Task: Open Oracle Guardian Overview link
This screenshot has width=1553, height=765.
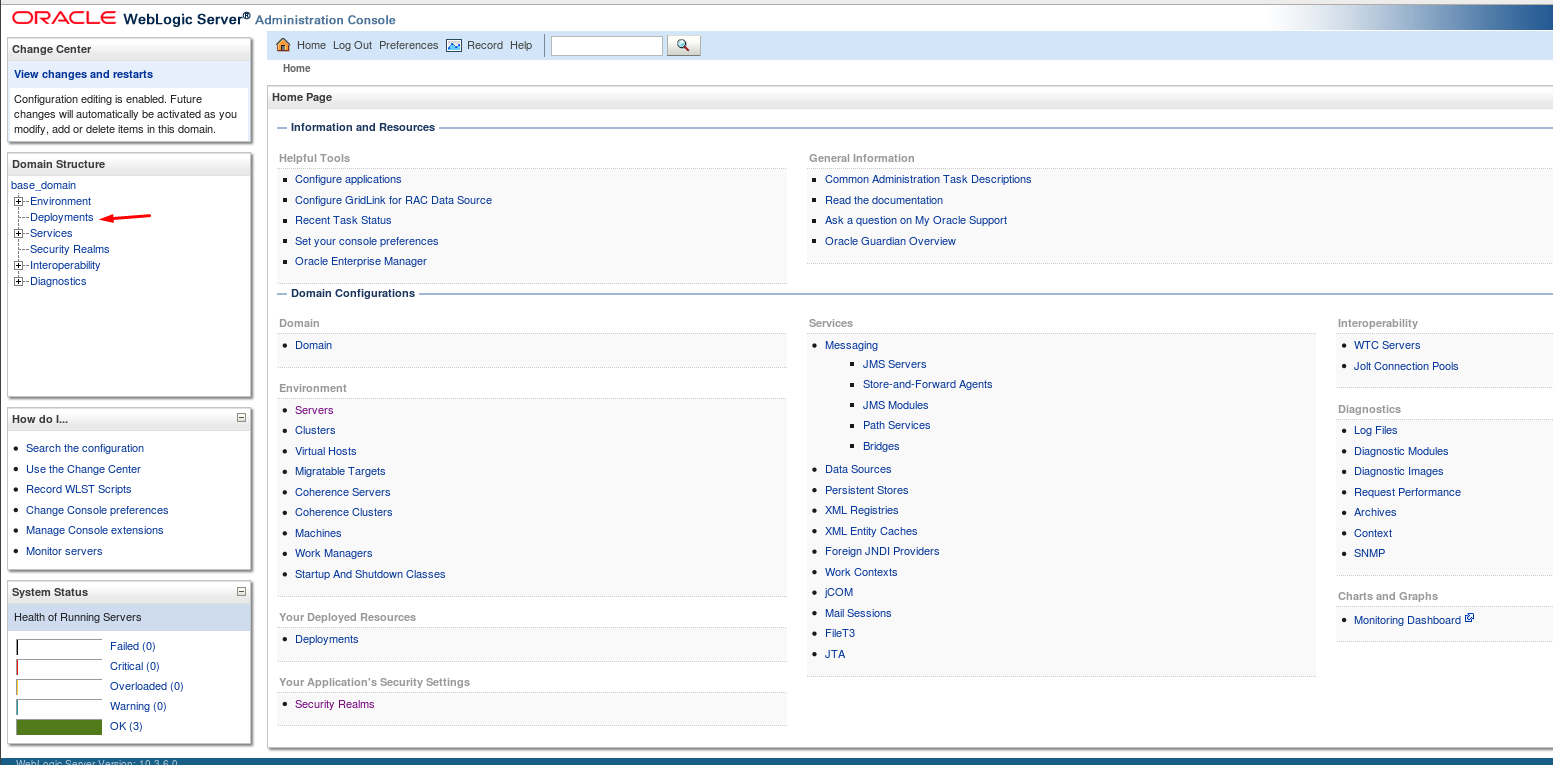Action: pyautogui.click(x=890, y=241)
